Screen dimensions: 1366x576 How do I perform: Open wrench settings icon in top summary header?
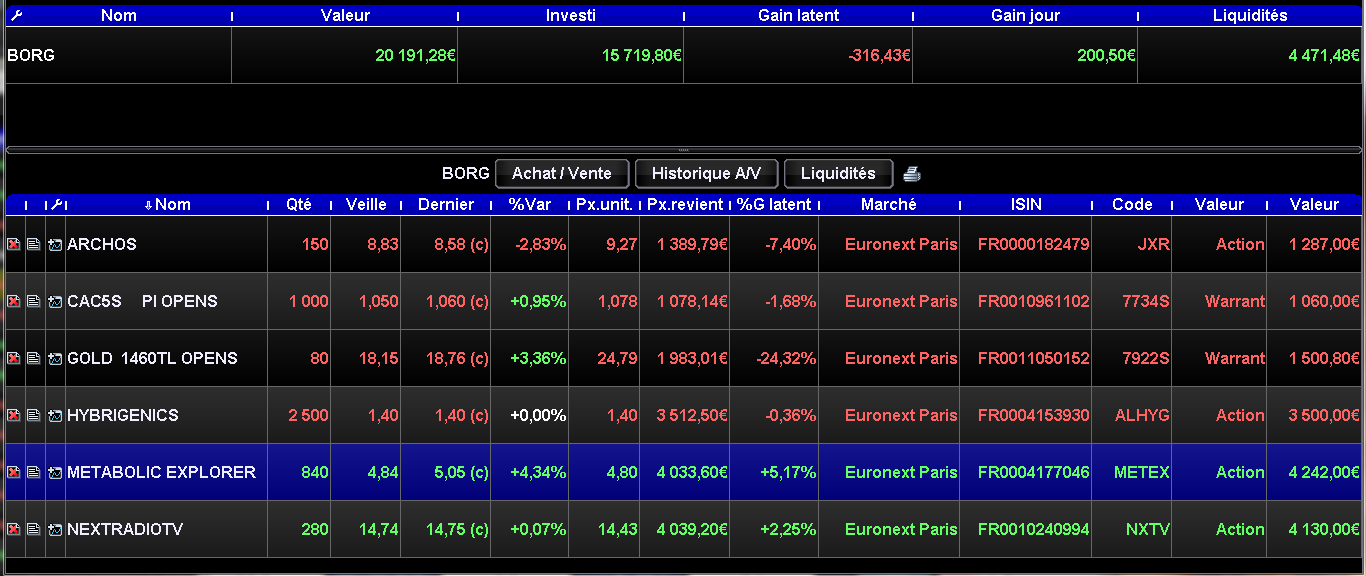click(15, 16)
